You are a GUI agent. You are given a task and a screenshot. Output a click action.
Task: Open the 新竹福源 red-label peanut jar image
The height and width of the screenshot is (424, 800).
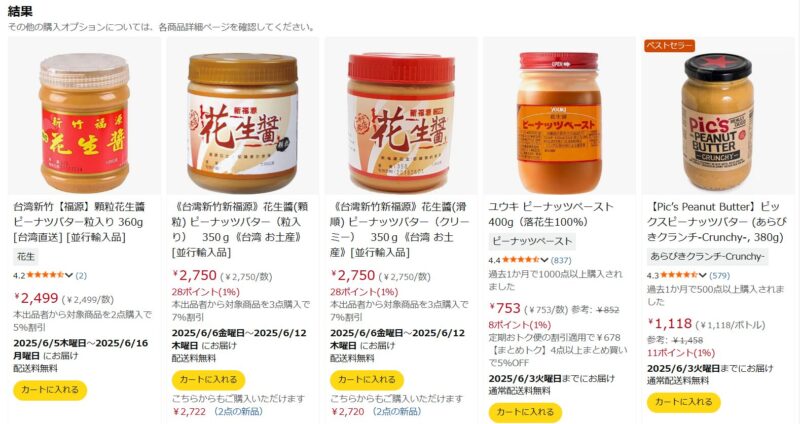84,122
